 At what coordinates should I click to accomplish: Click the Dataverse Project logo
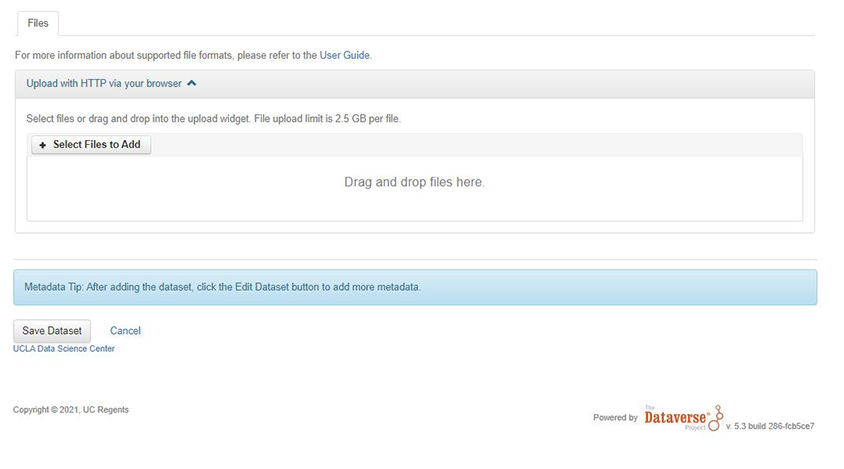point(684,418)
